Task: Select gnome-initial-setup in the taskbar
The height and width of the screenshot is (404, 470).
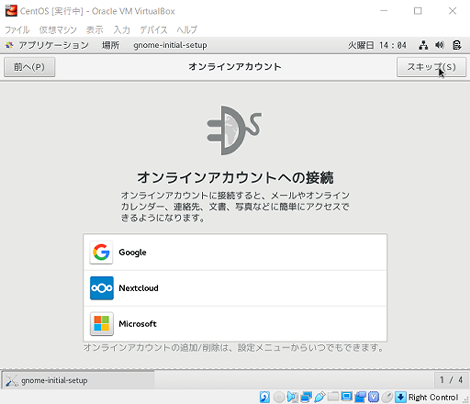Action: [78, 380]
